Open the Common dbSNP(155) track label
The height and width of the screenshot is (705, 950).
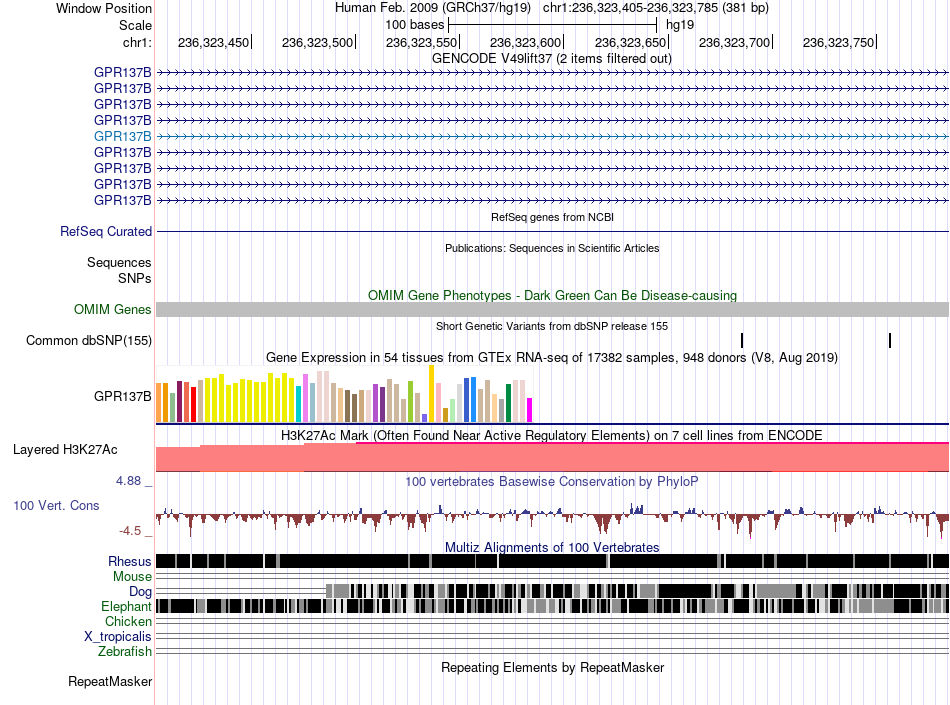tap(89, 340)
